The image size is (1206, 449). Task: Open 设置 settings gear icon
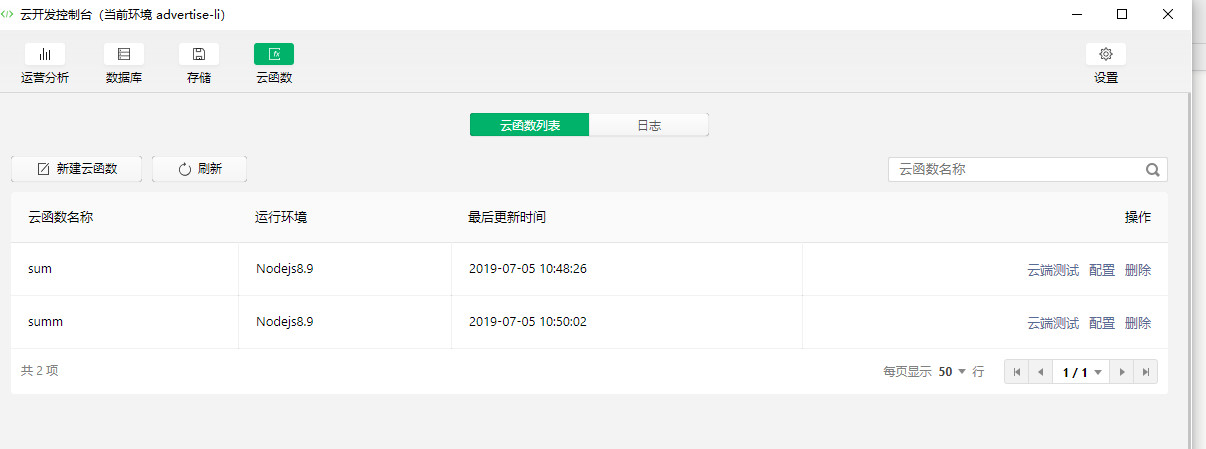click(x=1106, y=54)
